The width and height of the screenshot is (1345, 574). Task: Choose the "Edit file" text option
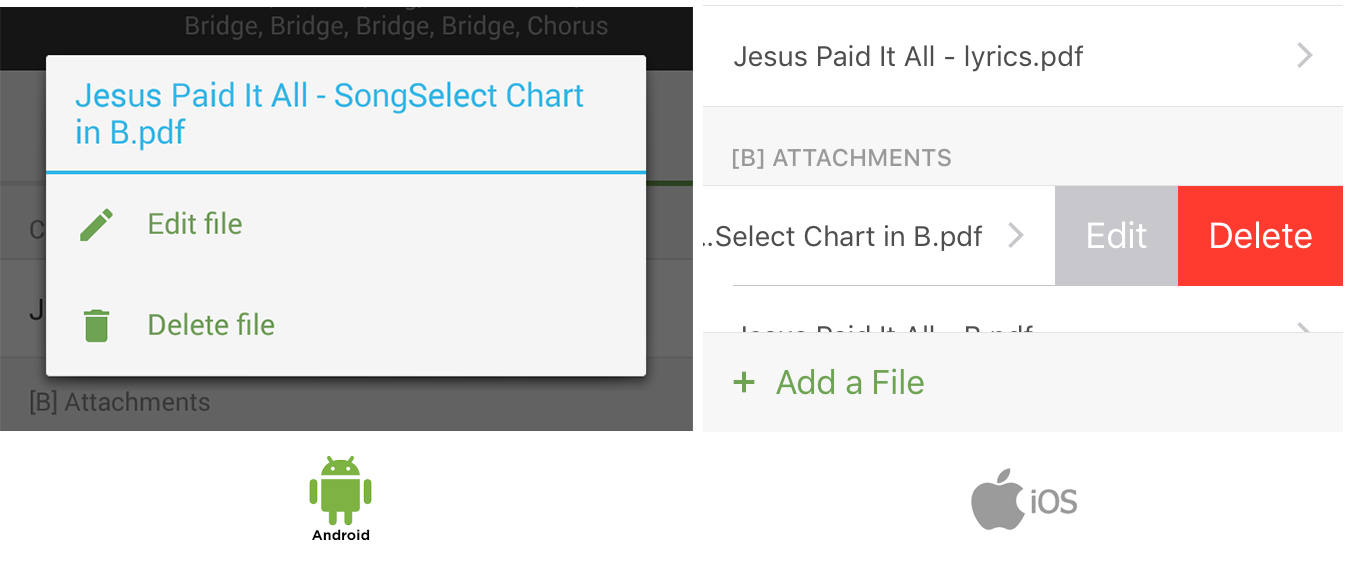(x=195, y=224)
